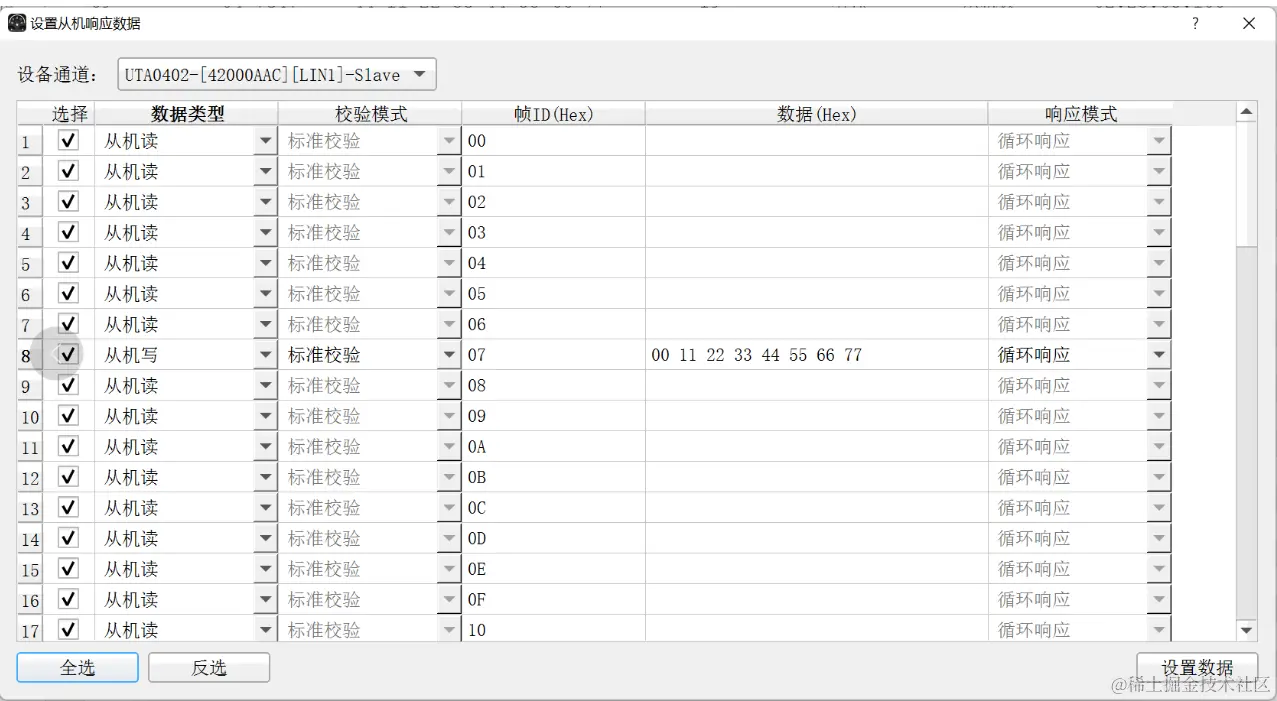Toggle the checkbox in row 10
This screenshot has width=1277, height=701.
[x=69, y=416]
